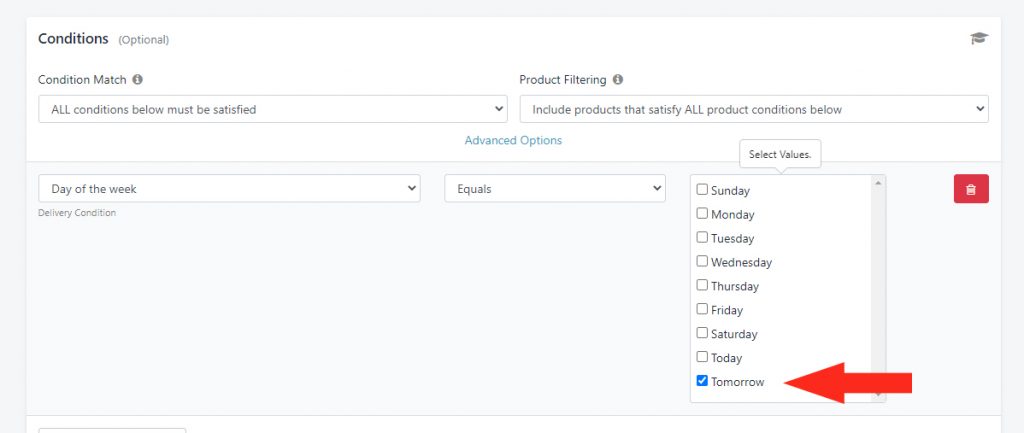
Task: Enable the Wednesday checkbox
Action: pyautogui.click(x=702, y=261)
